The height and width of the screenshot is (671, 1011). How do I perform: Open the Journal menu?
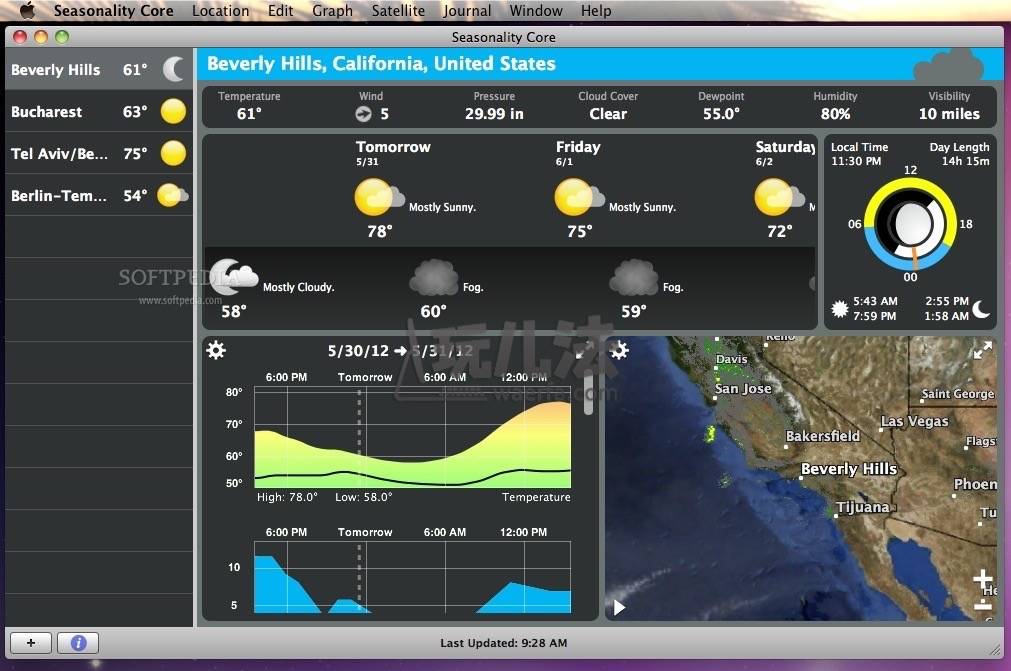[467, 11]
